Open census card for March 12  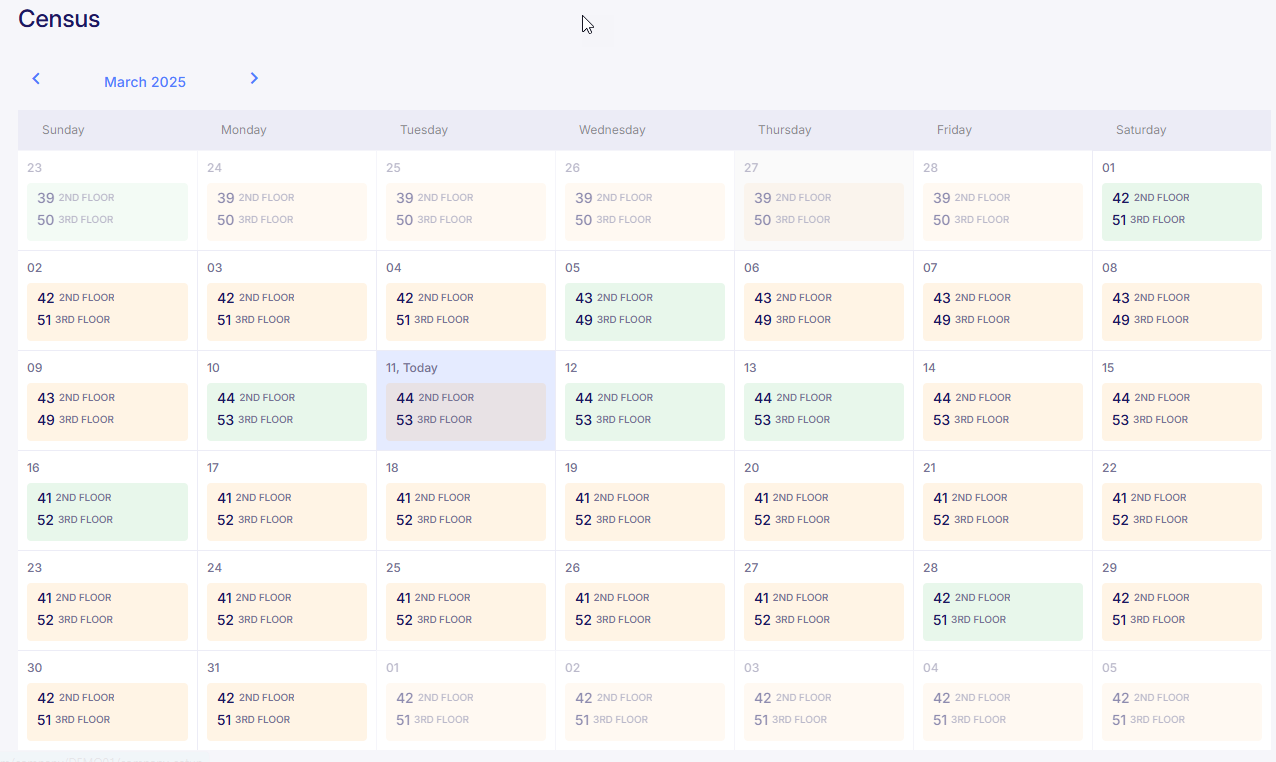pyautogui.click(x=645, y=412)
